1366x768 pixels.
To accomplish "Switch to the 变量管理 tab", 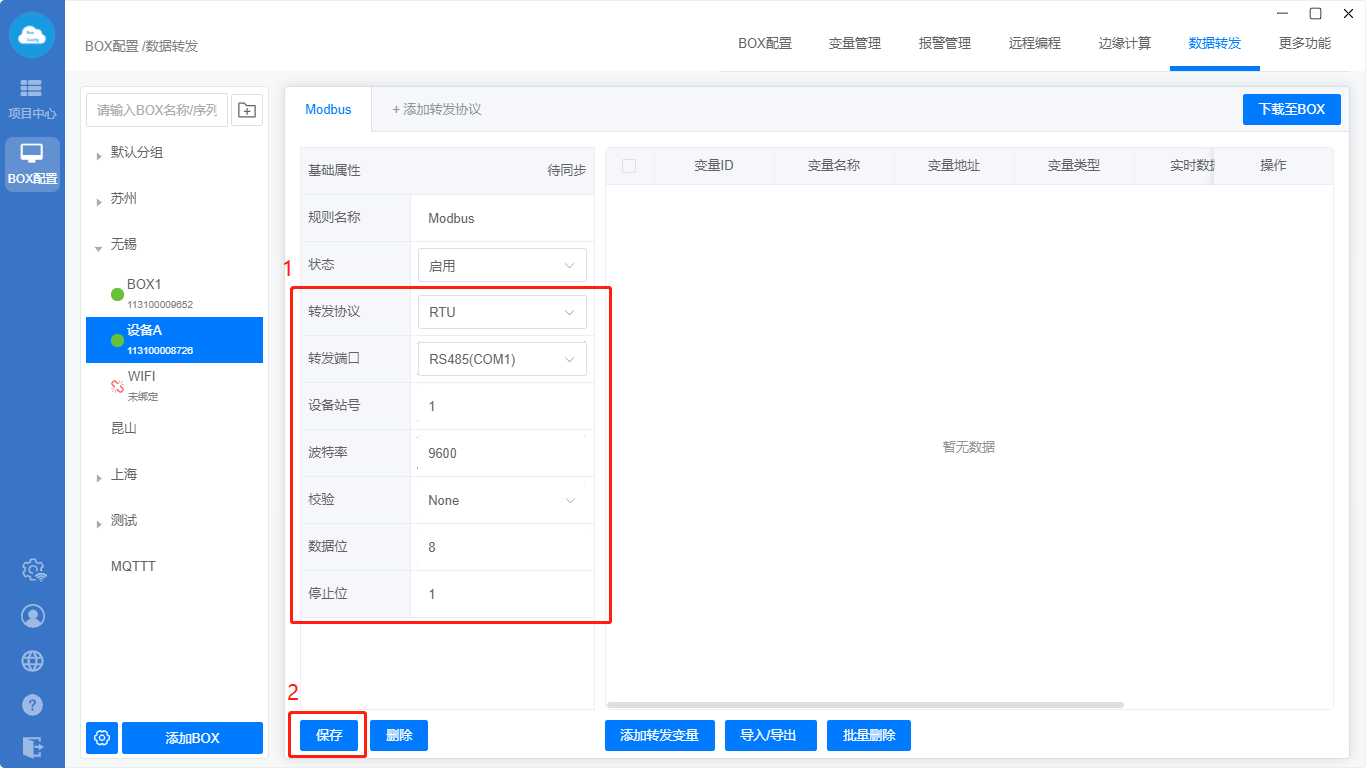I will click(854, 44).
